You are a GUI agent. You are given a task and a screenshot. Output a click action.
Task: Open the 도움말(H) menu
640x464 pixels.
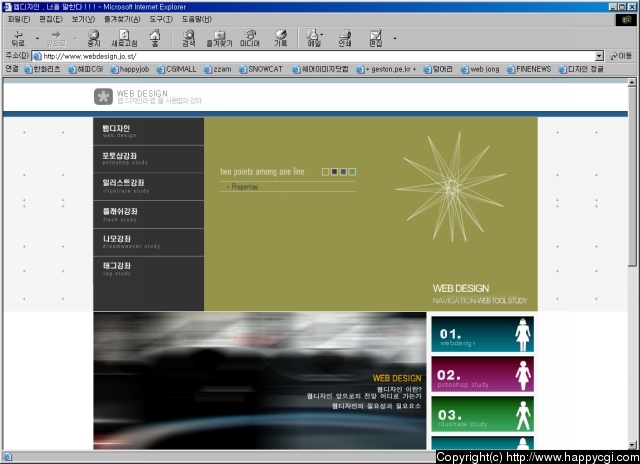[197, 19]
